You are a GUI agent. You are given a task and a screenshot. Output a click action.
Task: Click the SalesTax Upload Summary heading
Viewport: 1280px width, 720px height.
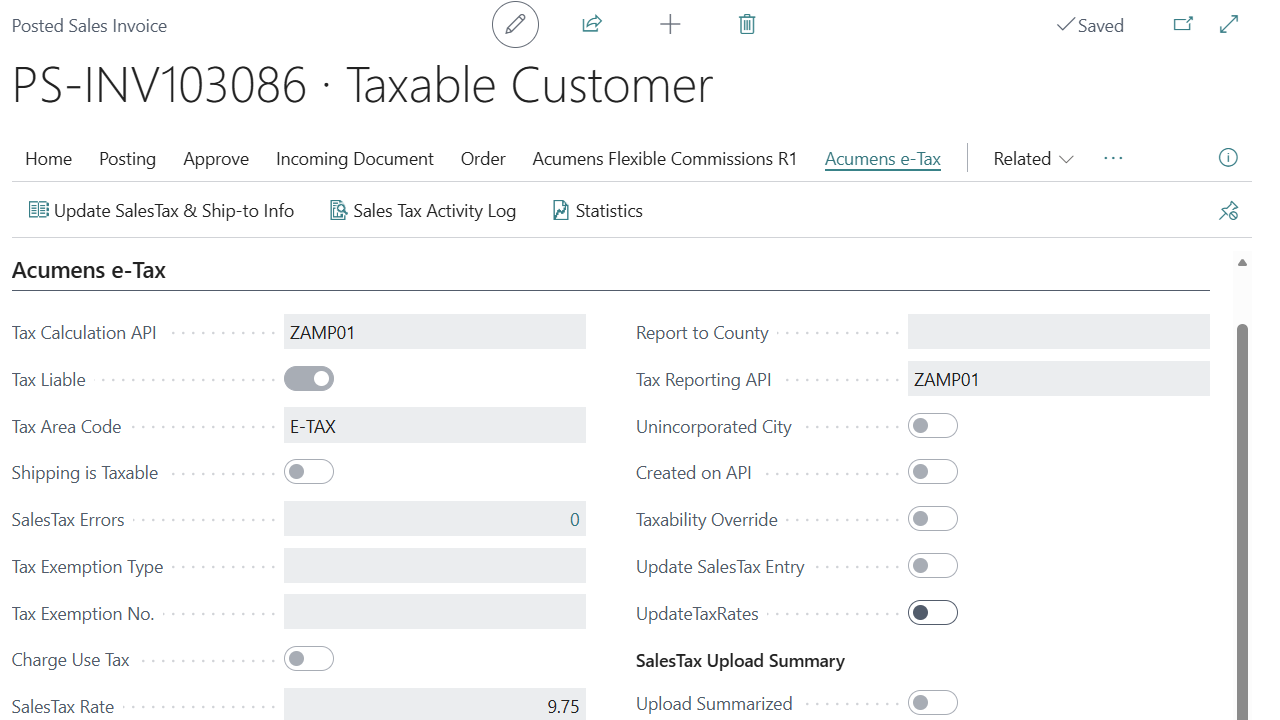(x=740, y=661)
